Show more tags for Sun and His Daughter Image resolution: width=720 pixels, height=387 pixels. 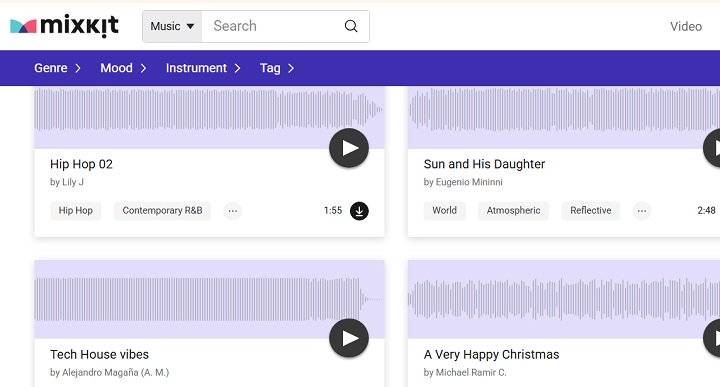642,211
